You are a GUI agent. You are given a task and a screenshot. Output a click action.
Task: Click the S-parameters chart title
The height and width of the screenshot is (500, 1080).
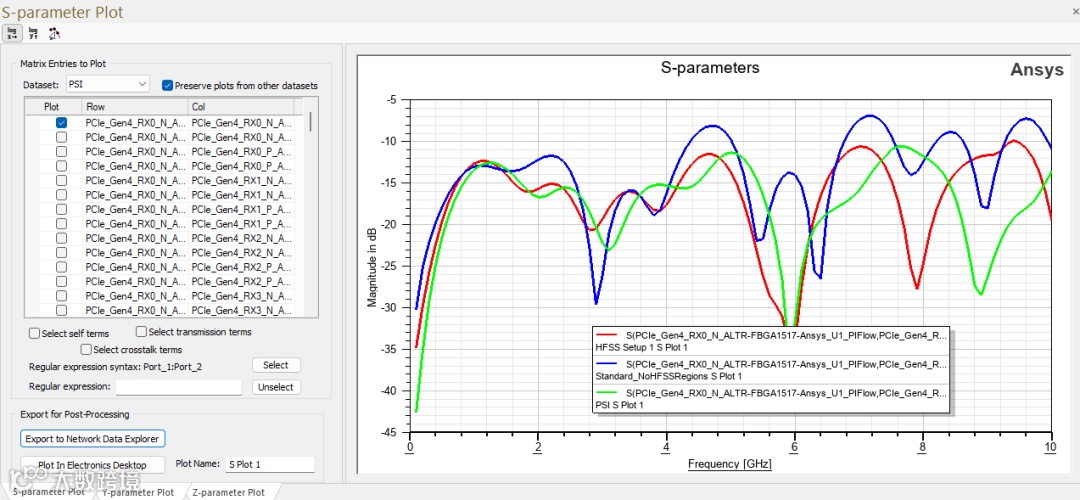[x=710, y=67]
